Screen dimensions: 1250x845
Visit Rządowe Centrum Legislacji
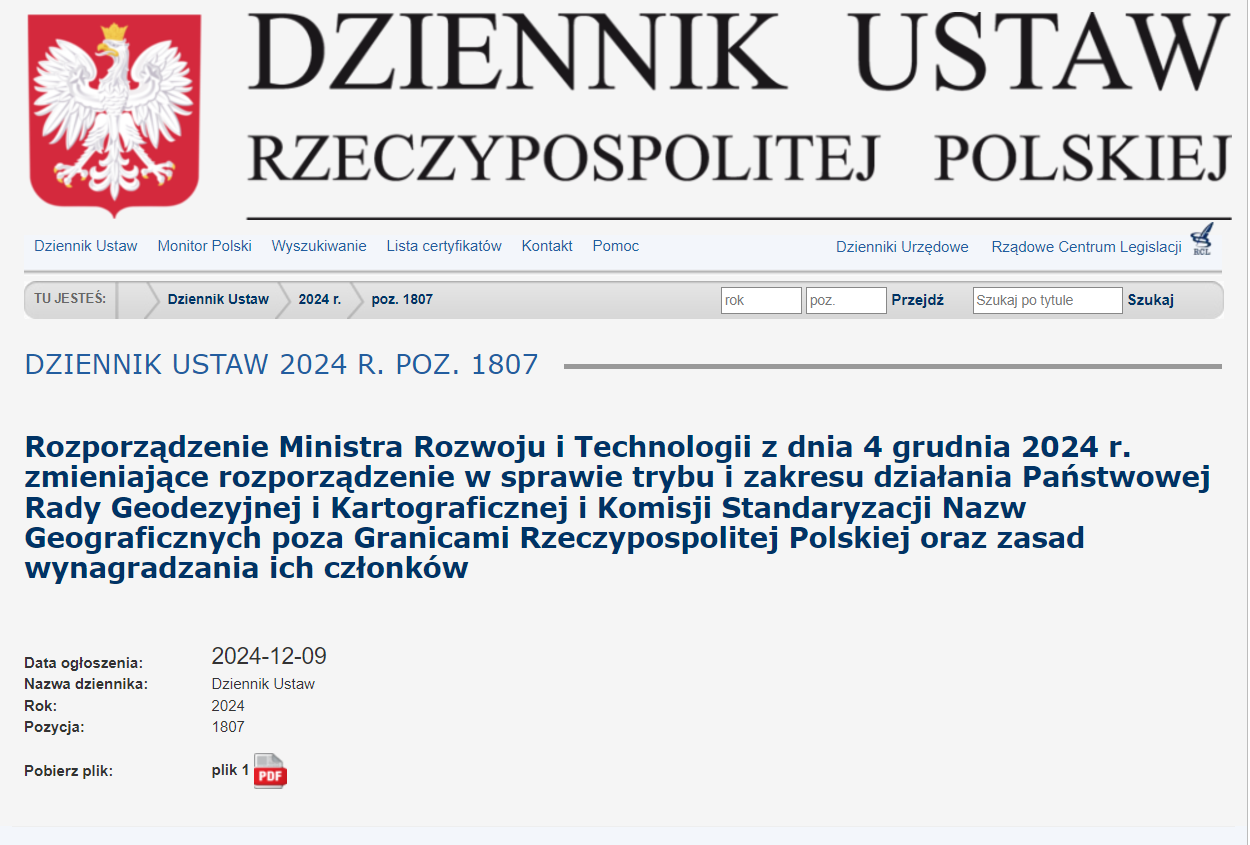click(1085, 247)
